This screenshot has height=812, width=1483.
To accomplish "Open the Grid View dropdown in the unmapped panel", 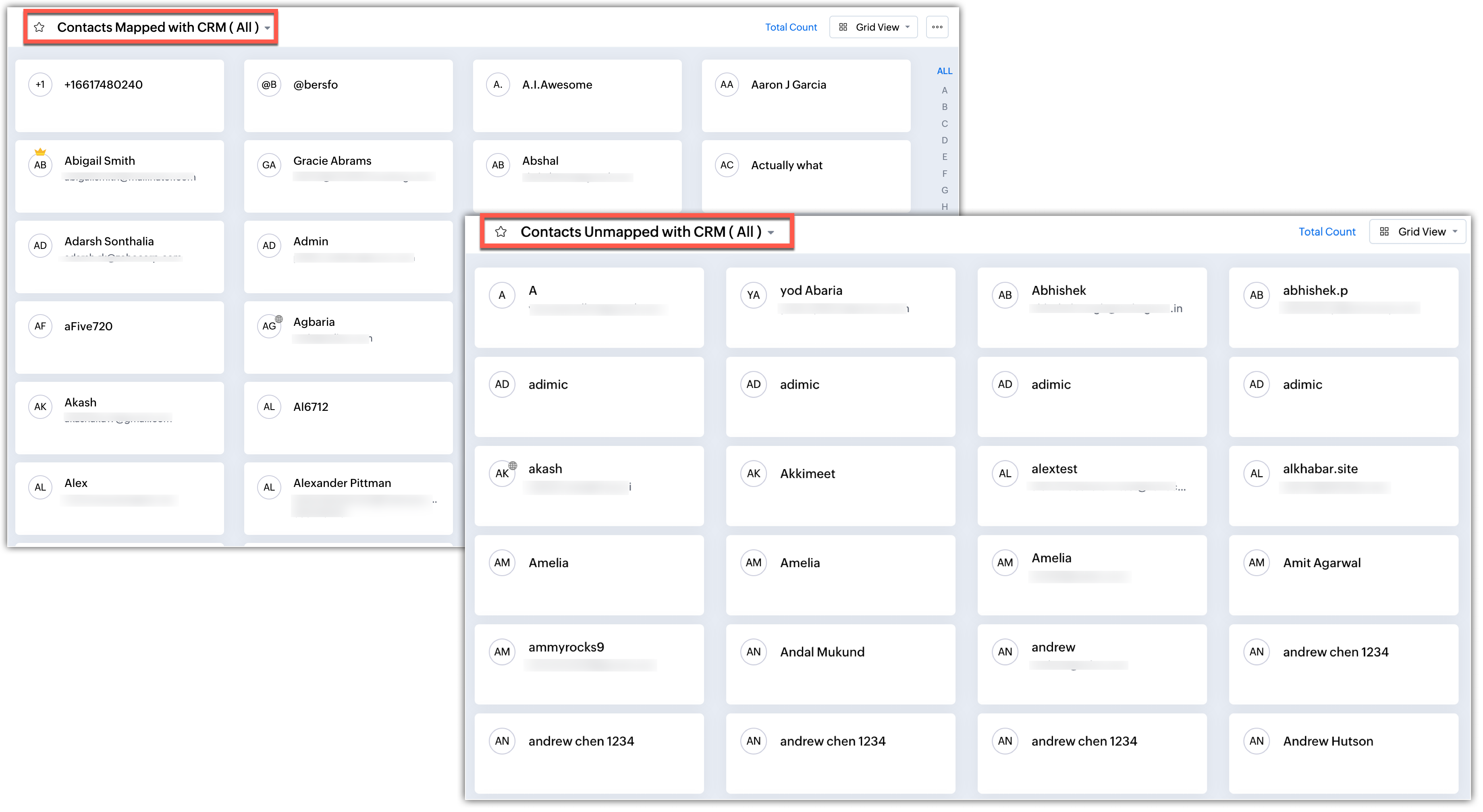I will [x=1419, y=232].
